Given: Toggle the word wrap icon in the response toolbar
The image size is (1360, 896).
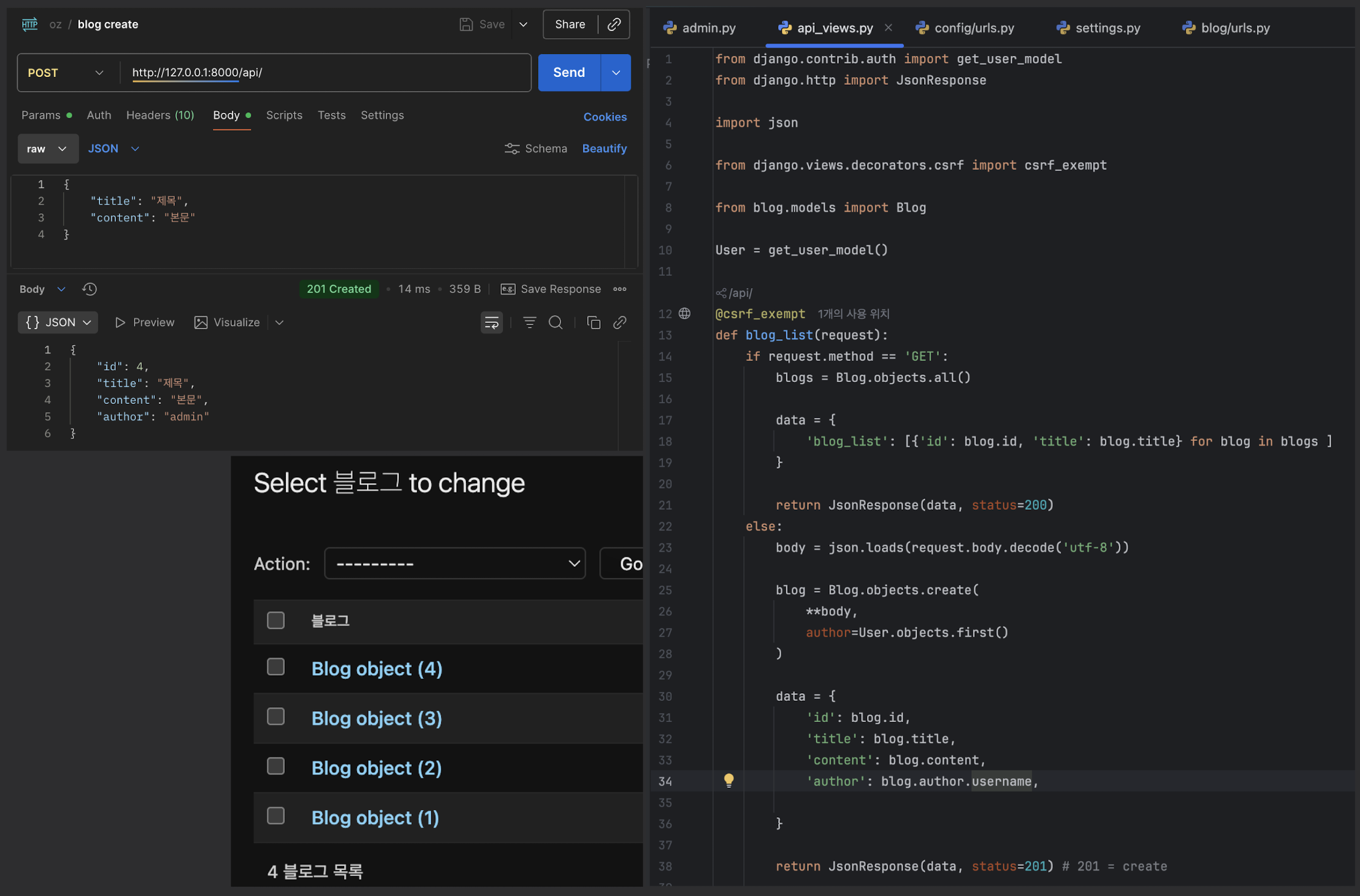Looking at the screenshot, I should [492, 322].
